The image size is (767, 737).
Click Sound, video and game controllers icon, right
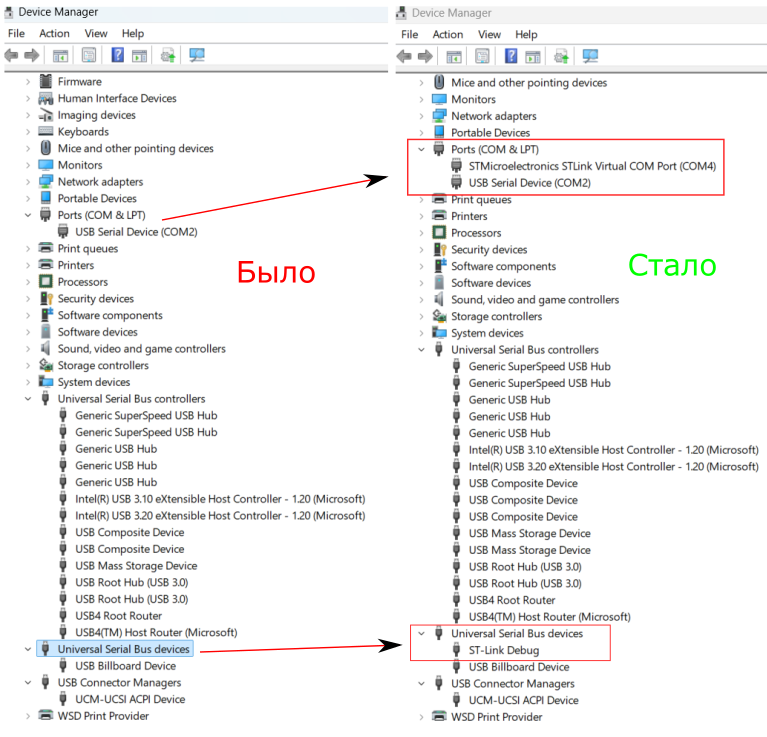(439, 299)
